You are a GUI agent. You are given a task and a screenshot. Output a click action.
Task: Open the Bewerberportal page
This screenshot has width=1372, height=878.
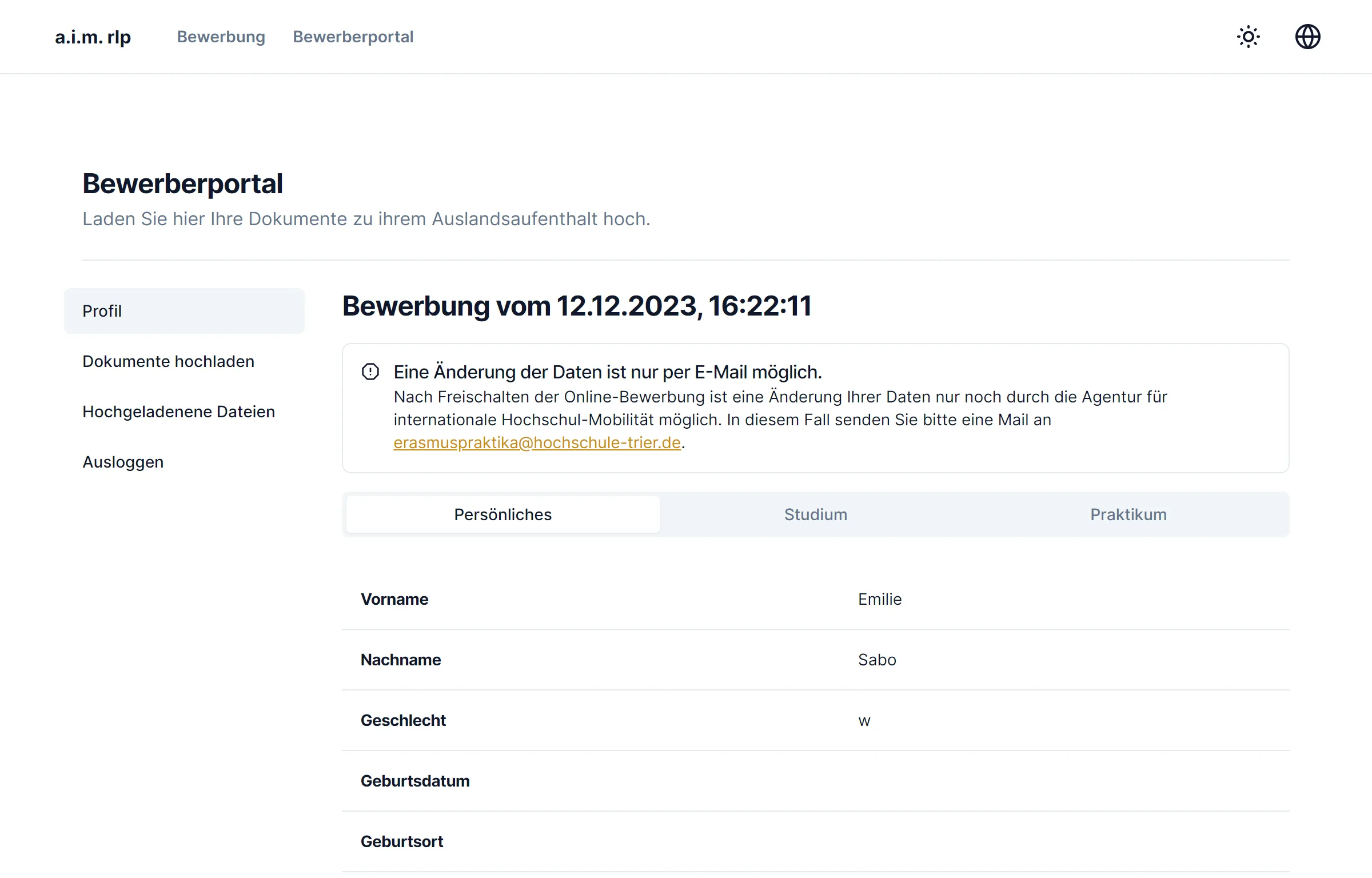[x=353, y=37]
